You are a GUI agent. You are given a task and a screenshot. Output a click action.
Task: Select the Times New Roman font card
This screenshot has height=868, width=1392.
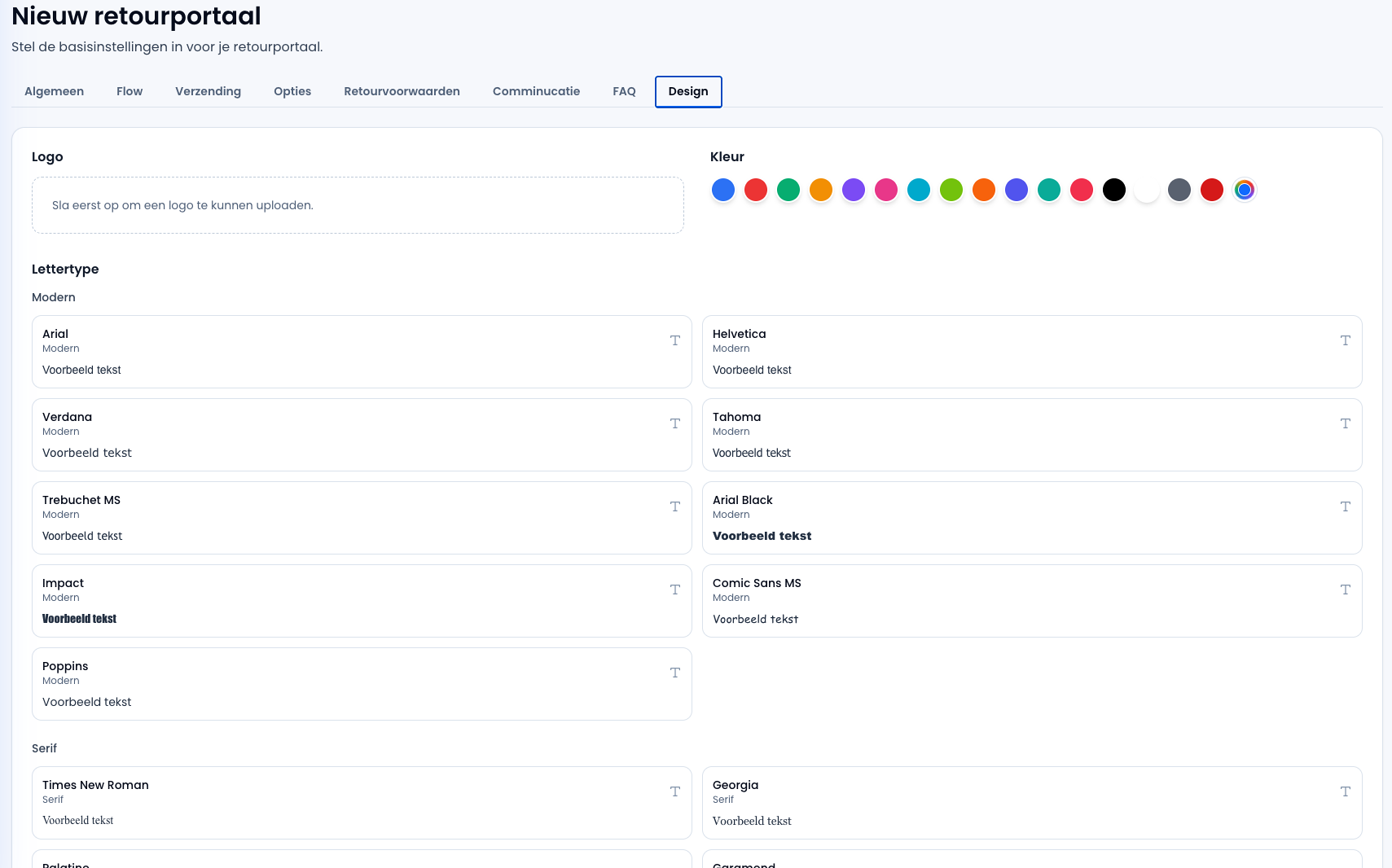point(362,803)
